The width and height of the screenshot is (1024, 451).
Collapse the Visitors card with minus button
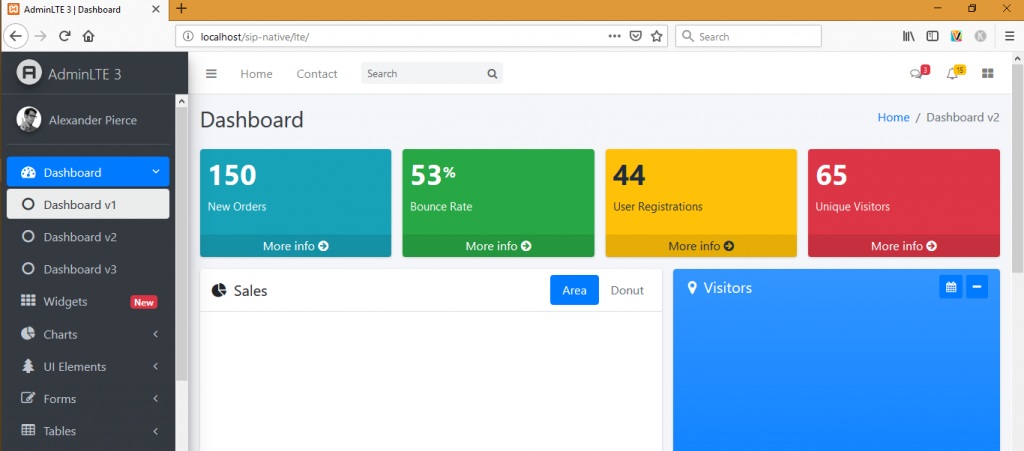978,287
